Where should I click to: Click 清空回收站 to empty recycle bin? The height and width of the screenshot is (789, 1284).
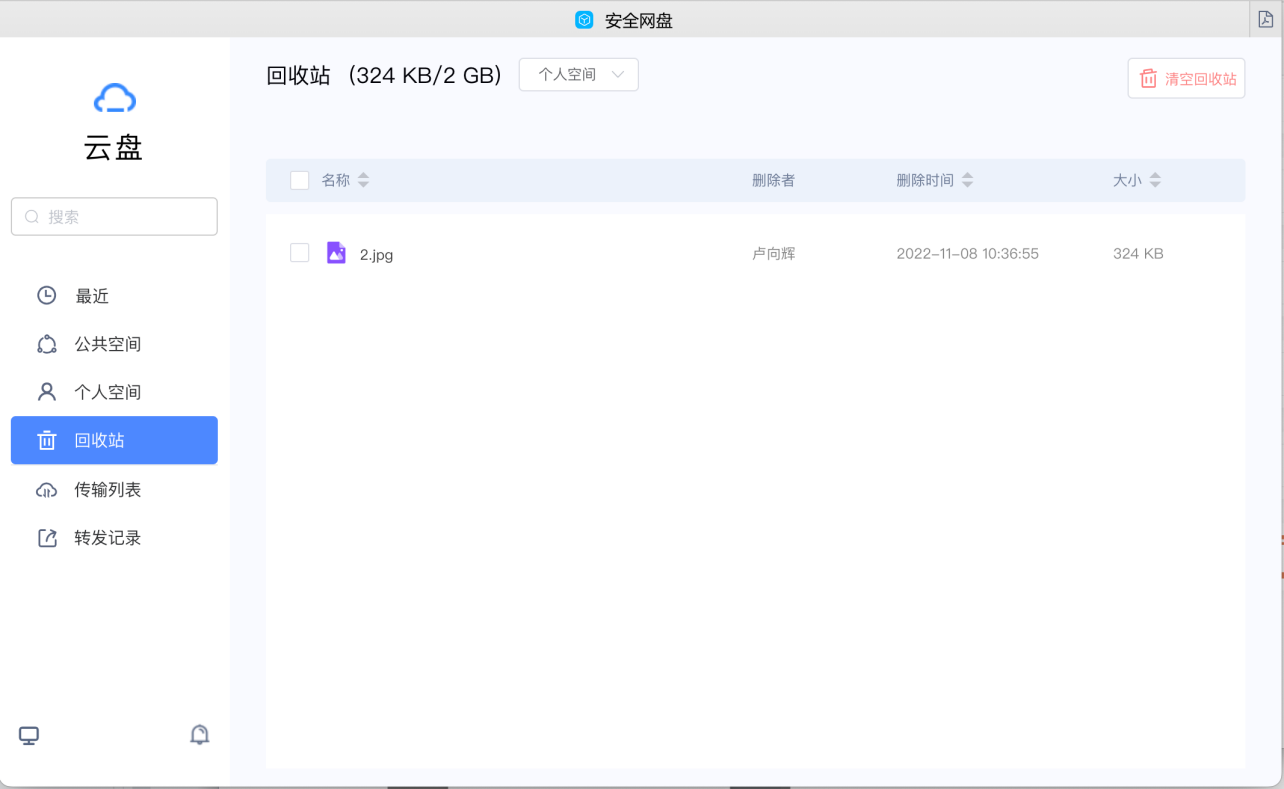(x=1185, y=78)
